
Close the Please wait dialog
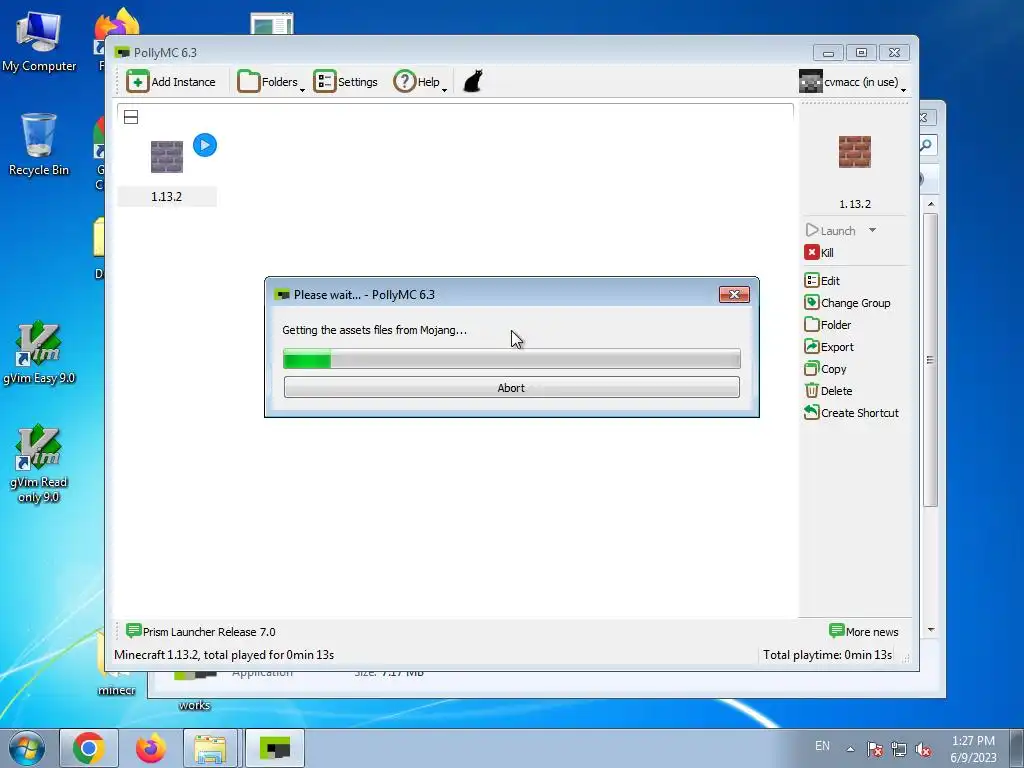734,295
